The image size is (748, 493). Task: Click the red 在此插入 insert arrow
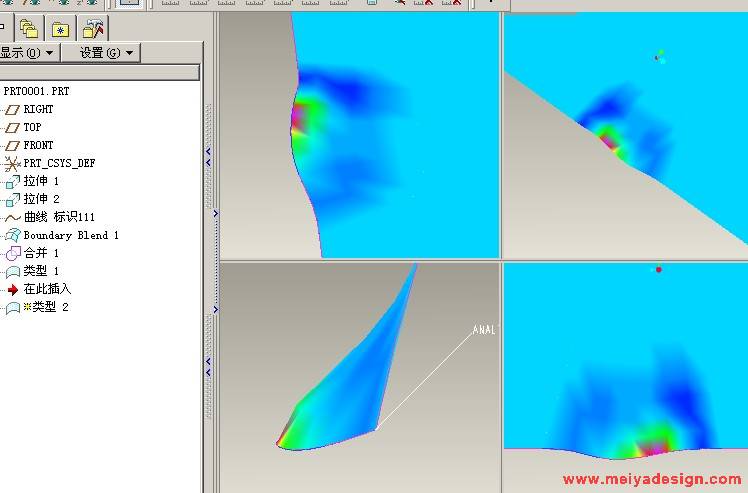pyautogui.click(x=13, y=290)
